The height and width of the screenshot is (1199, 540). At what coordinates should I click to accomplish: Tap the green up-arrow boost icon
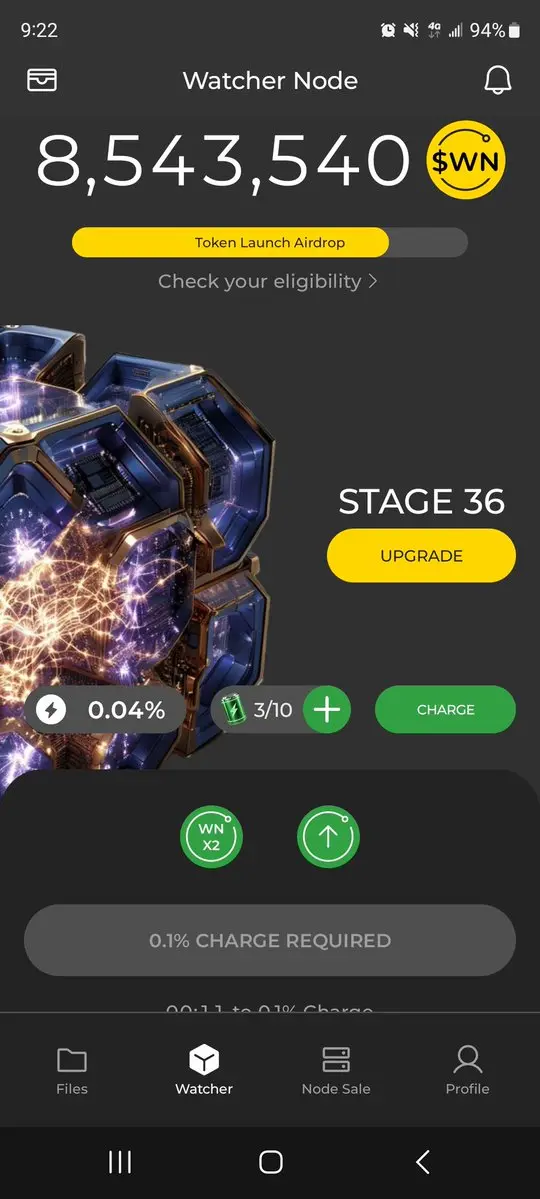[x=328, y=837]
